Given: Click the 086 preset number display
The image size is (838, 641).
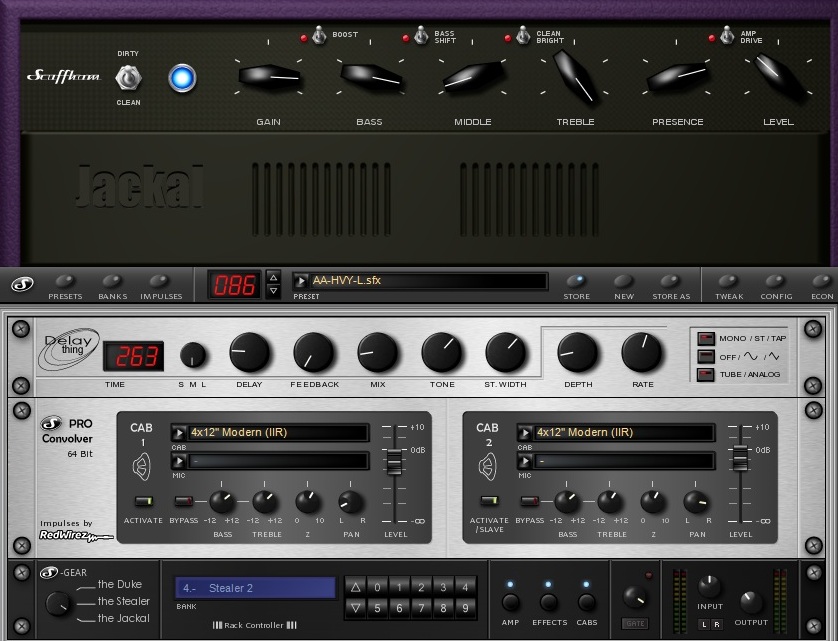Looking at the screenshot, I should click(x=234, y=285).
